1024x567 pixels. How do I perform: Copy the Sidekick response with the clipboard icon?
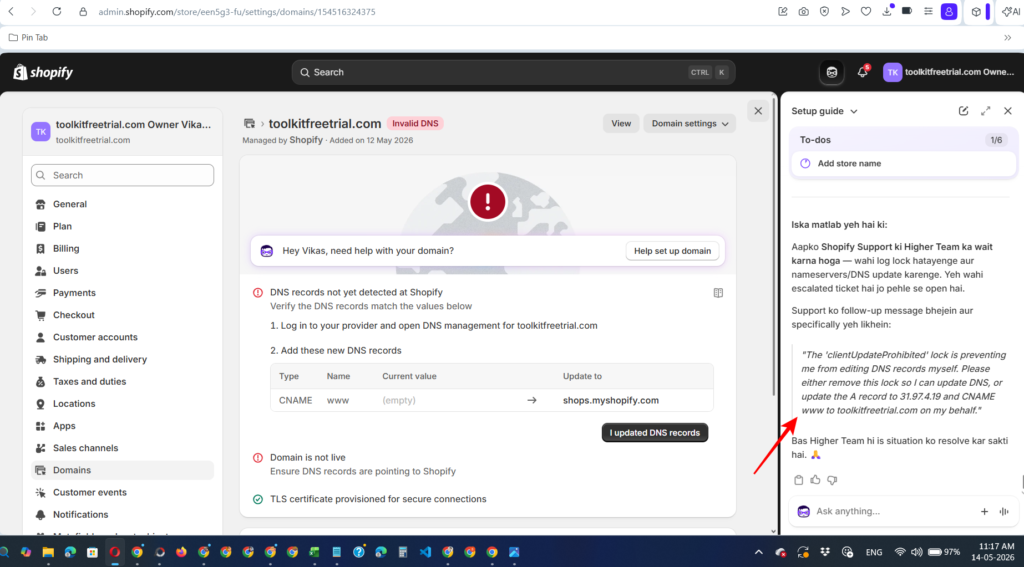(798, 480)
